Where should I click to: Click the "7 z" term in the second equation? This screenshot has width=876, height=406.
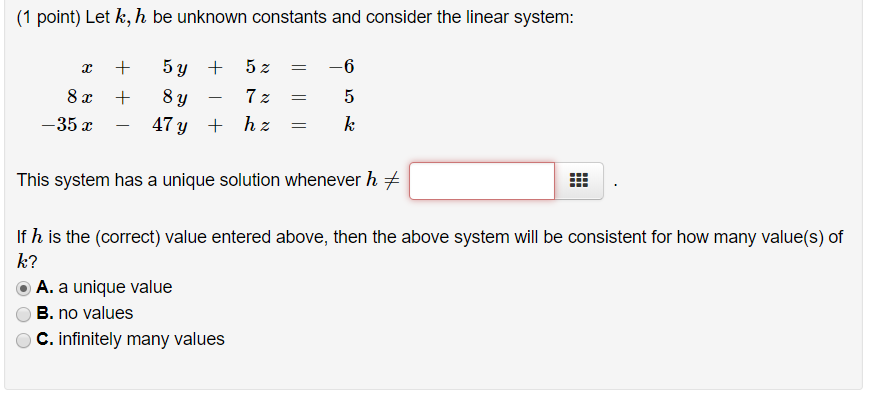255,97
